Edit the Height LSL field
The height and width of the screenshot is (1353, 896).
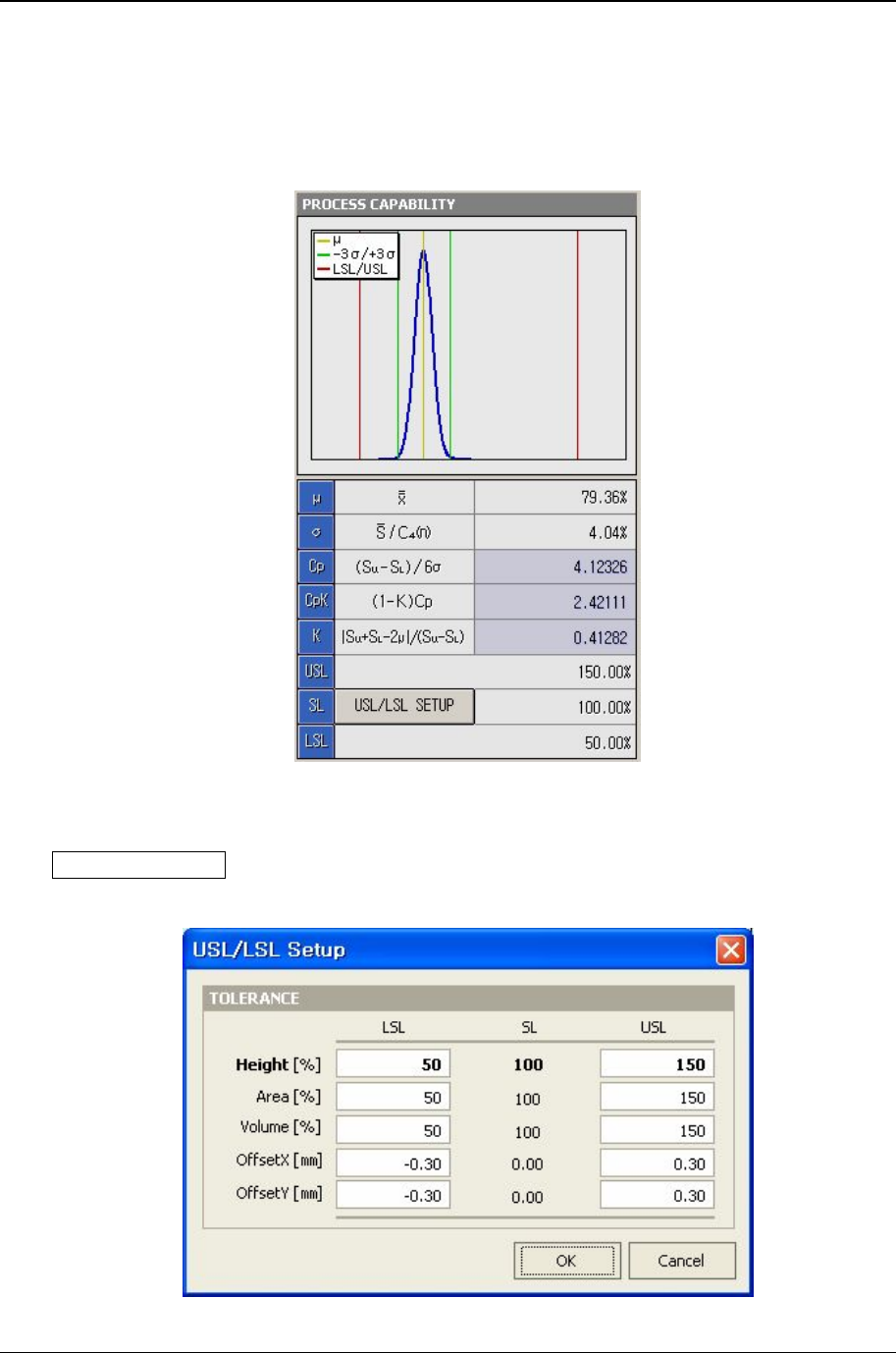(x=393, y=1064)
